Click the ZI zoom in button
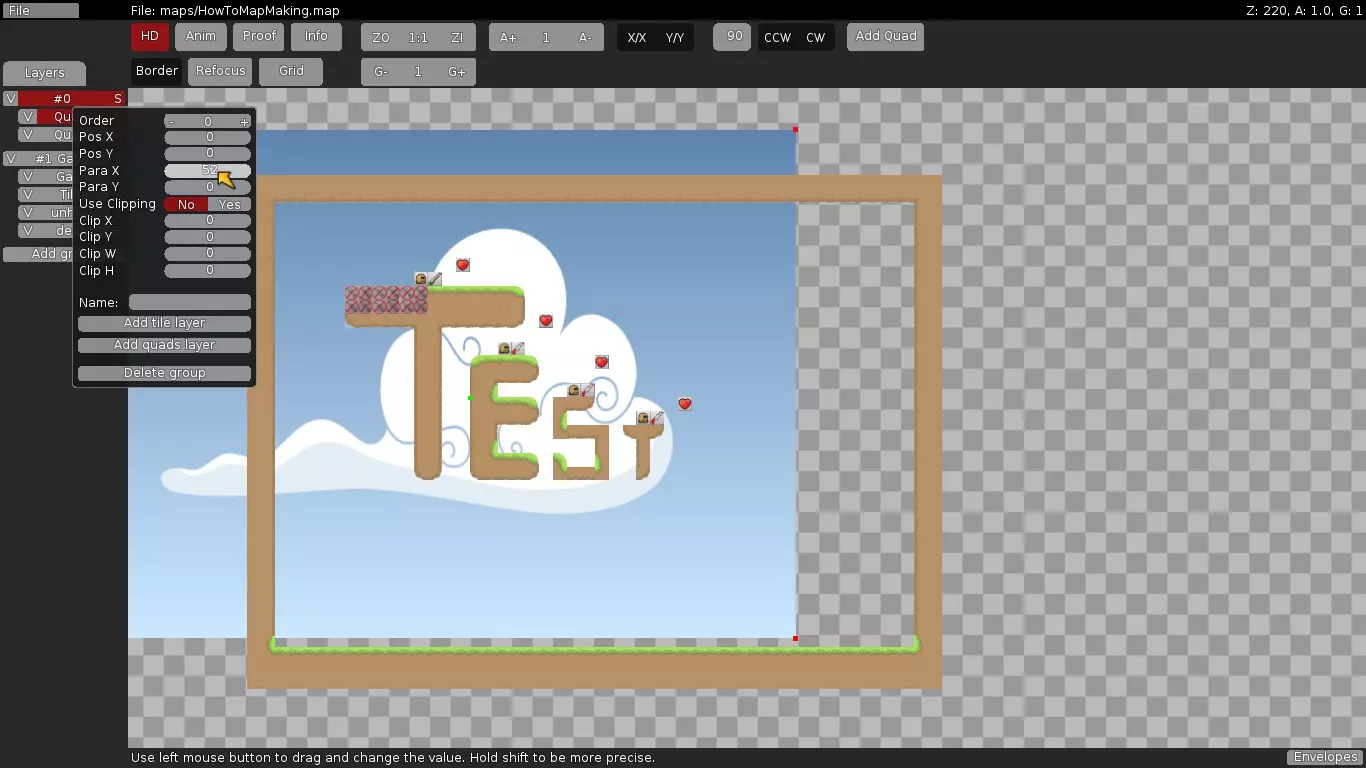The height and width of the screenshot is (768, 1366). (x=457, y=38)
